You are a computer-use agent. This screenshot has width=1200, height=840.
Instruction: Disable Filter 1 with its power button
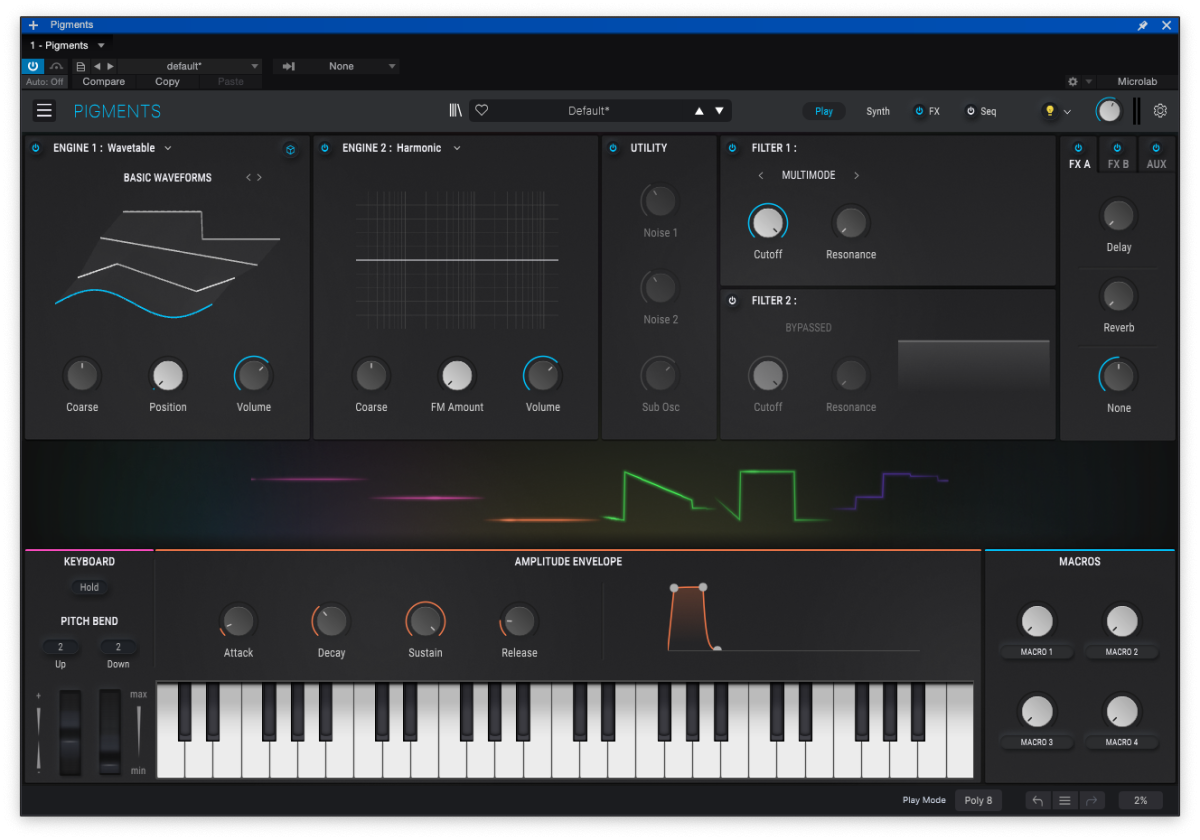point(732,148)
